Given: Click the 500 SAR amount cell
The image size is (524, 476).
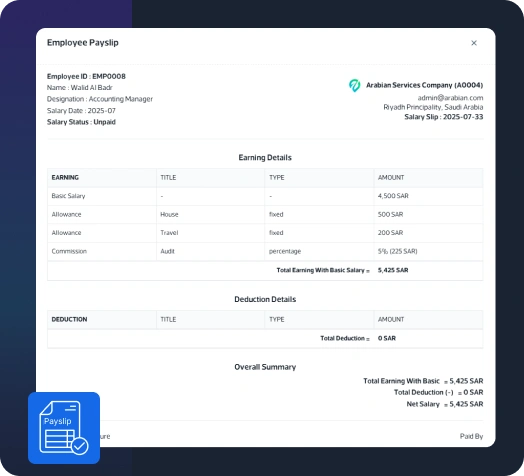Looking at the screenshot, I should 390,214.
